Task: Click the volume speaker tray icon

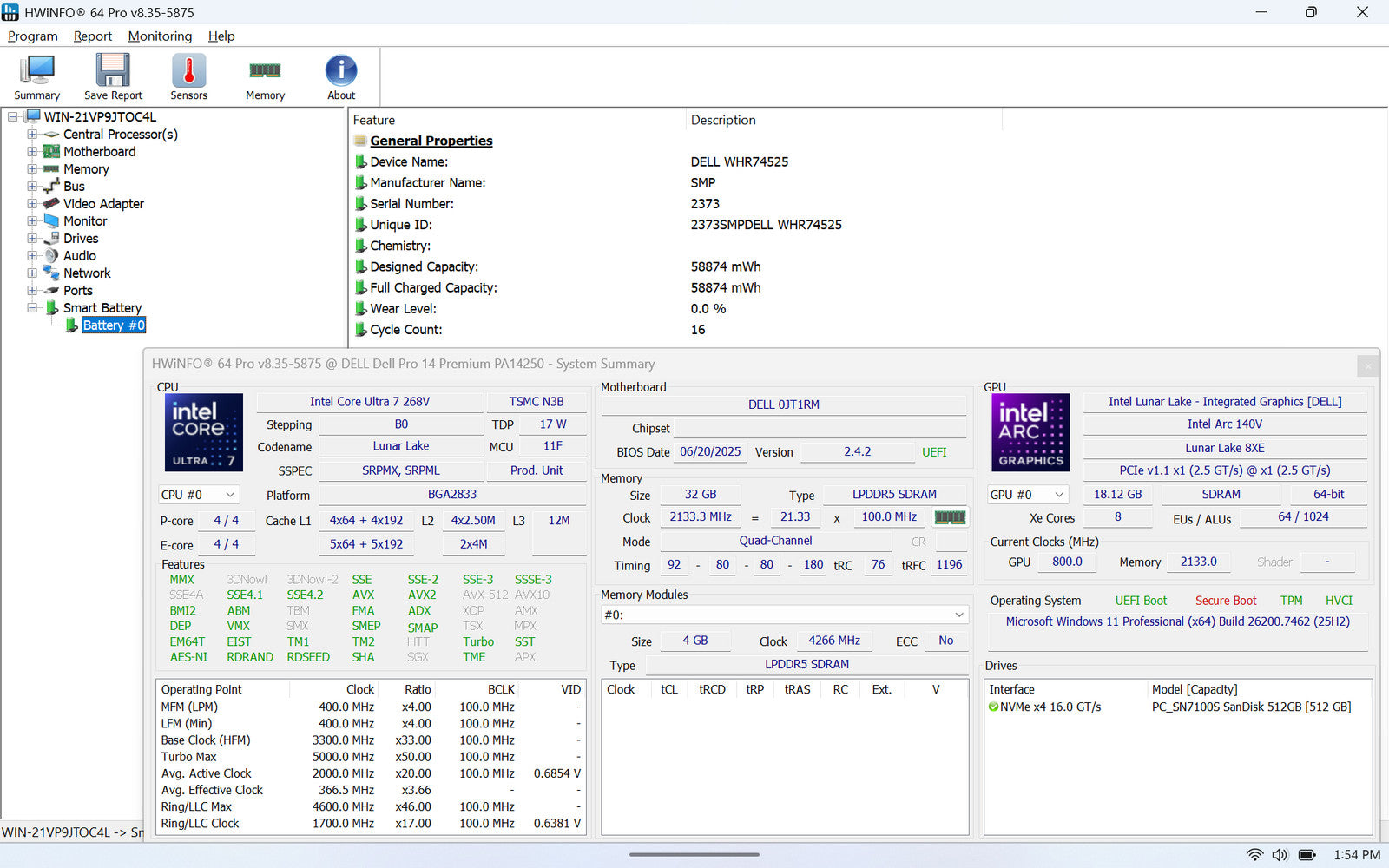Action: (1280, 855)
